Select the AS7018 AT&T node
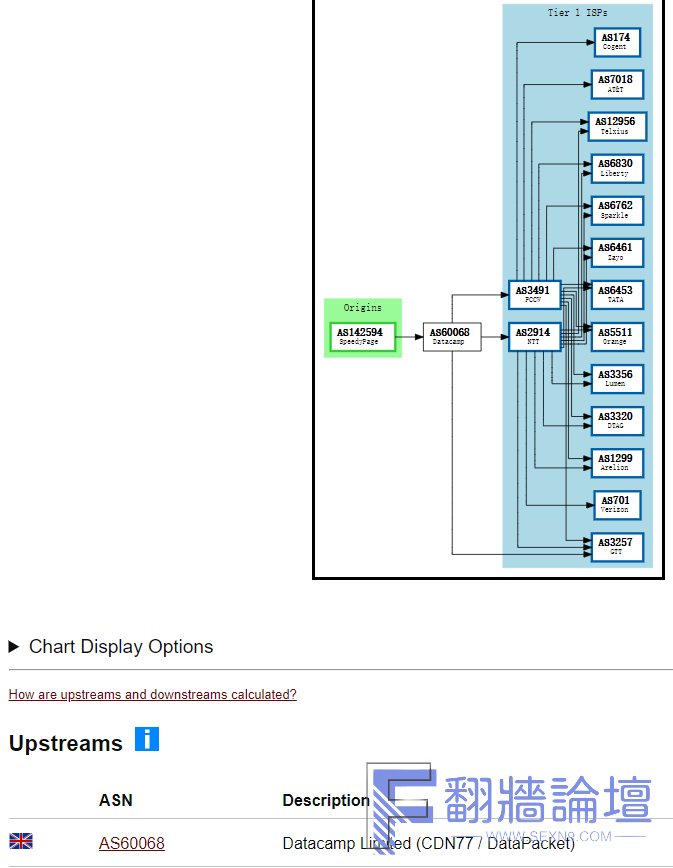Viewport: 673px width, 868px height. (615, 85)
